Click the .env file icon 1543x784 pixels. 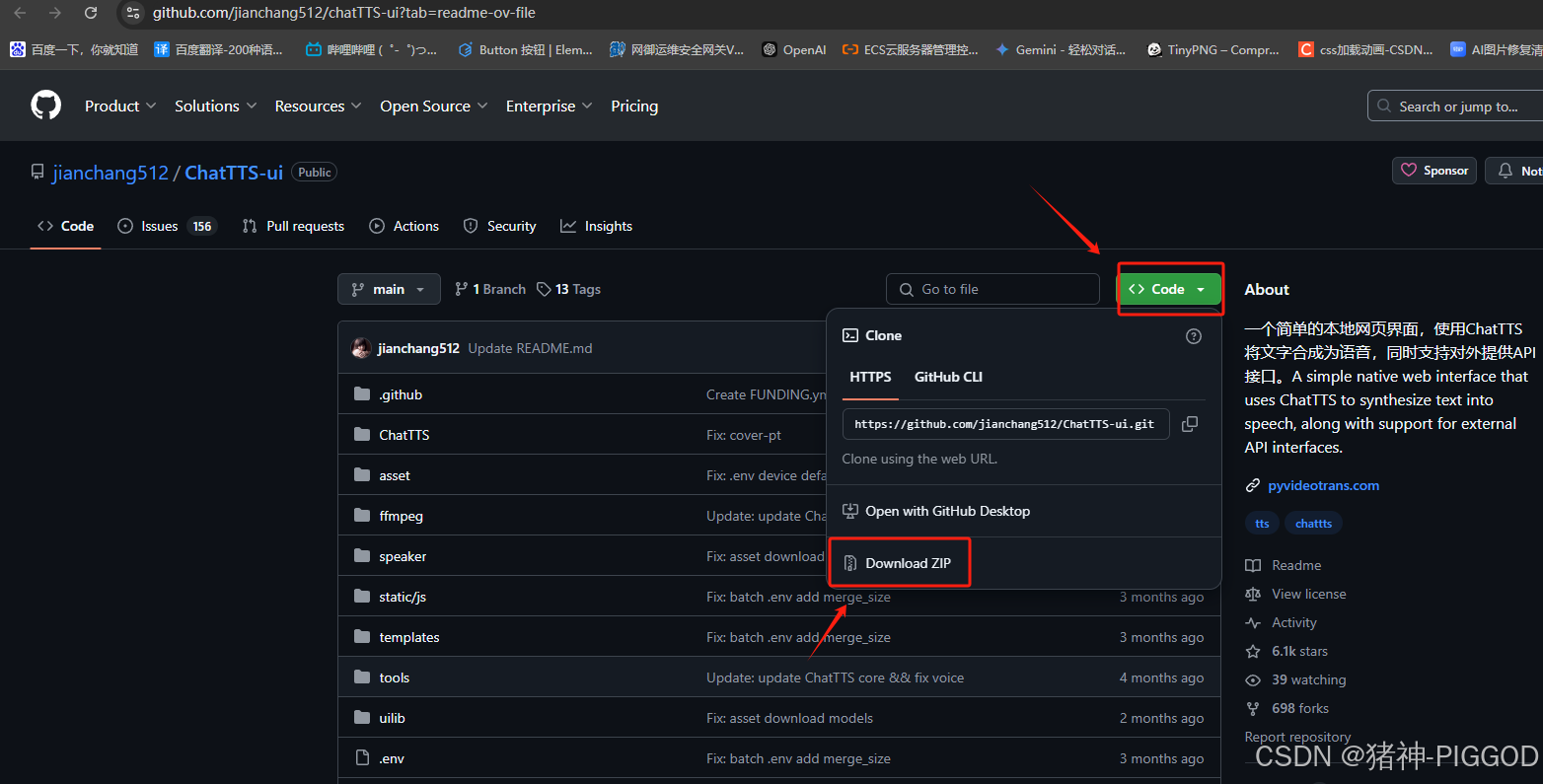pyautogui.click(x=362, y=758)
